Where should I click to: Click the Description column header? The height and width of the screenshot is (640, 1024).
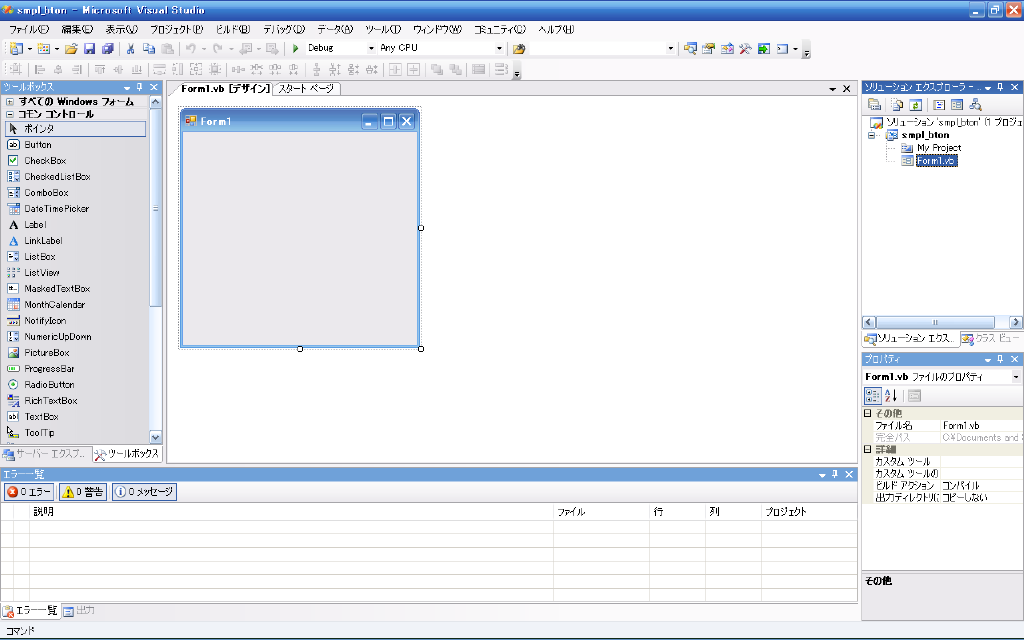291,512
